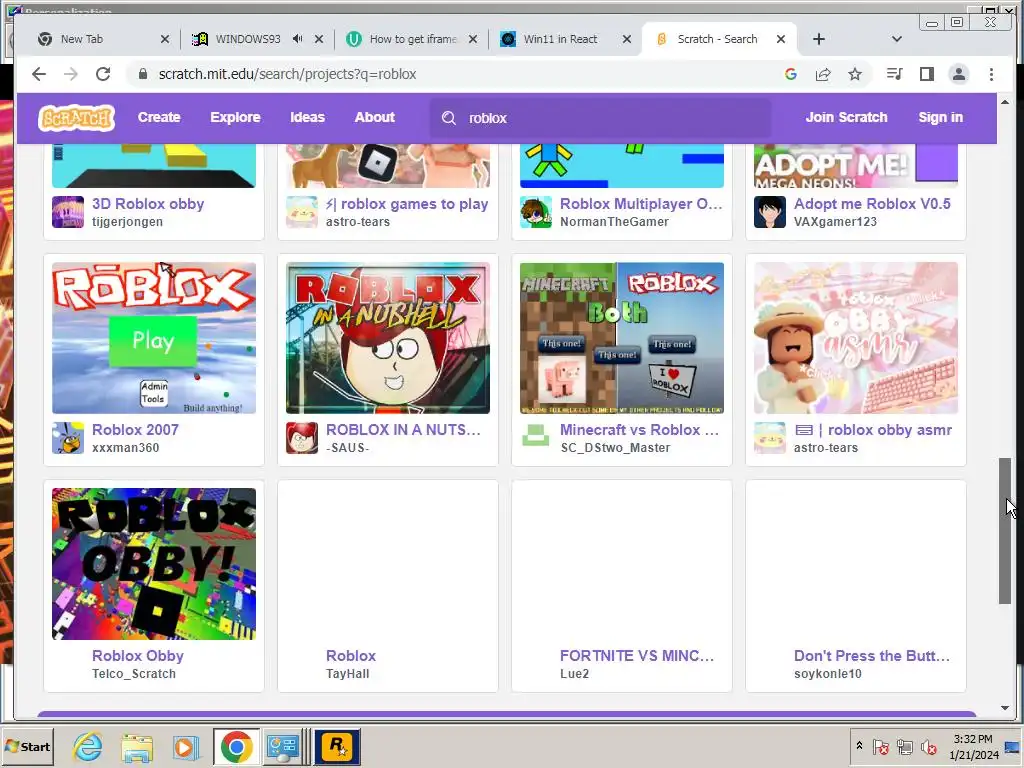Image resolution: width=1024 pixels, height=768 pixels.
Task: Open the Windows Start menu
Action: pyautogui.click(x=27, y=746)
